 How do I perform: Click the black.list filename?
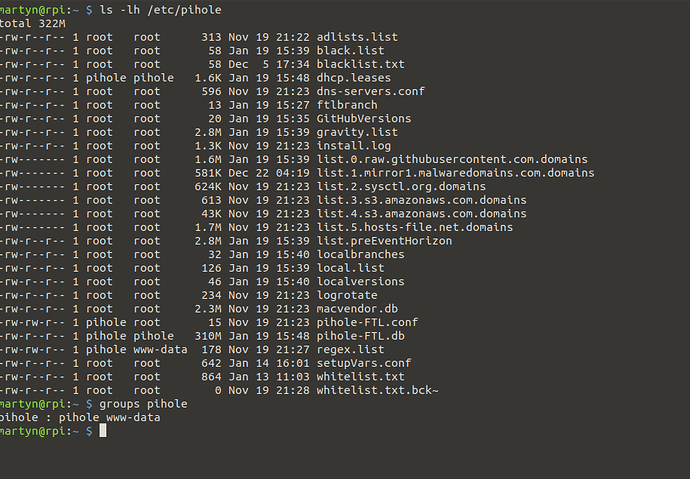(x=350, y=50)
